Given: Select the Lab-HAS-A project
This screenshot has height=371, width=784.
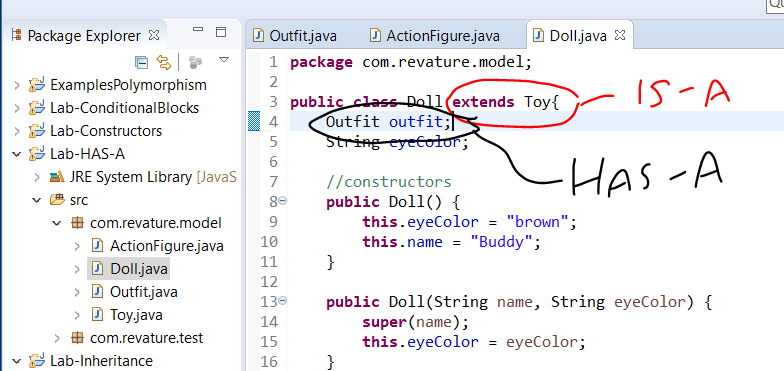Looking at the screenshot, I should click(x=88, y=154).
